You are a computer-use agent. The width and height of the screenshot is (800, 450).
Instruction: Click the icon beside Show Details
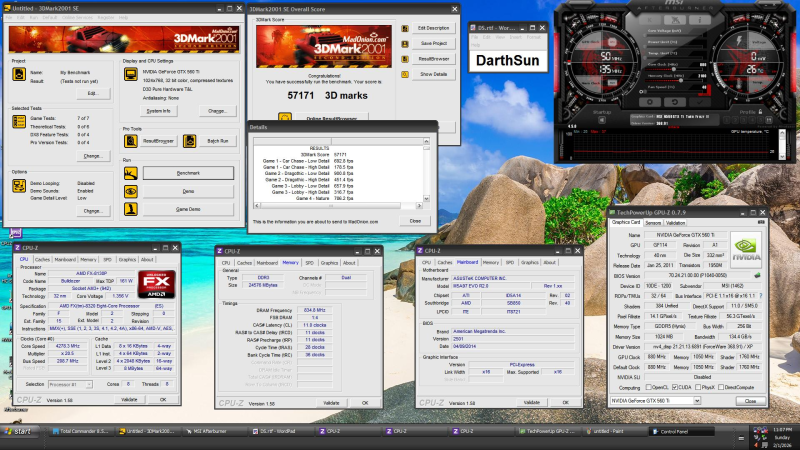pos(405,74)
